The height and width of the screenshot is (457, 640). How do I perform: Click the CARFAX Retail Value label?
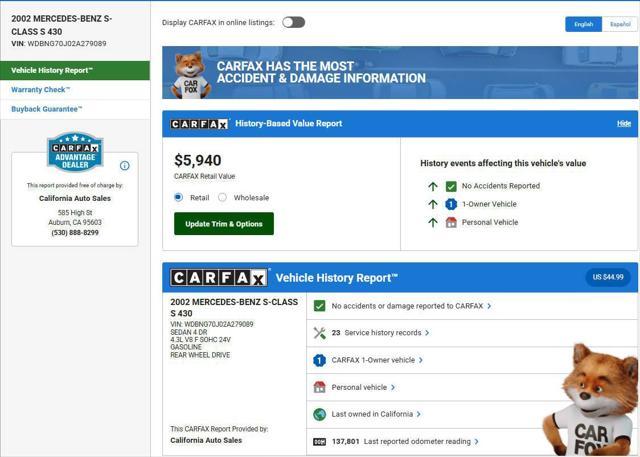point(204,176)
